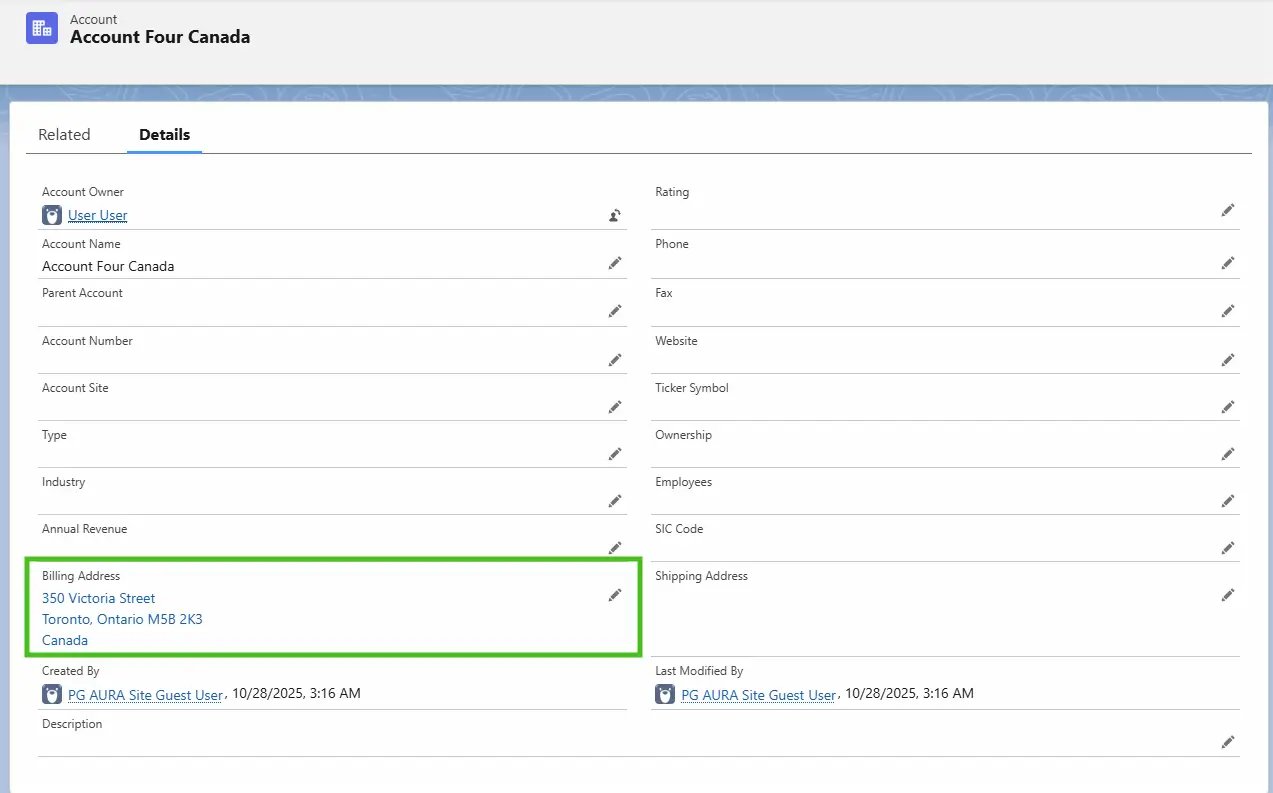Image resolution: width=1273 pixels, height=793 pixels.
Task: Click the SIC Code edit pencil
Action: [x=1227, y=548]
